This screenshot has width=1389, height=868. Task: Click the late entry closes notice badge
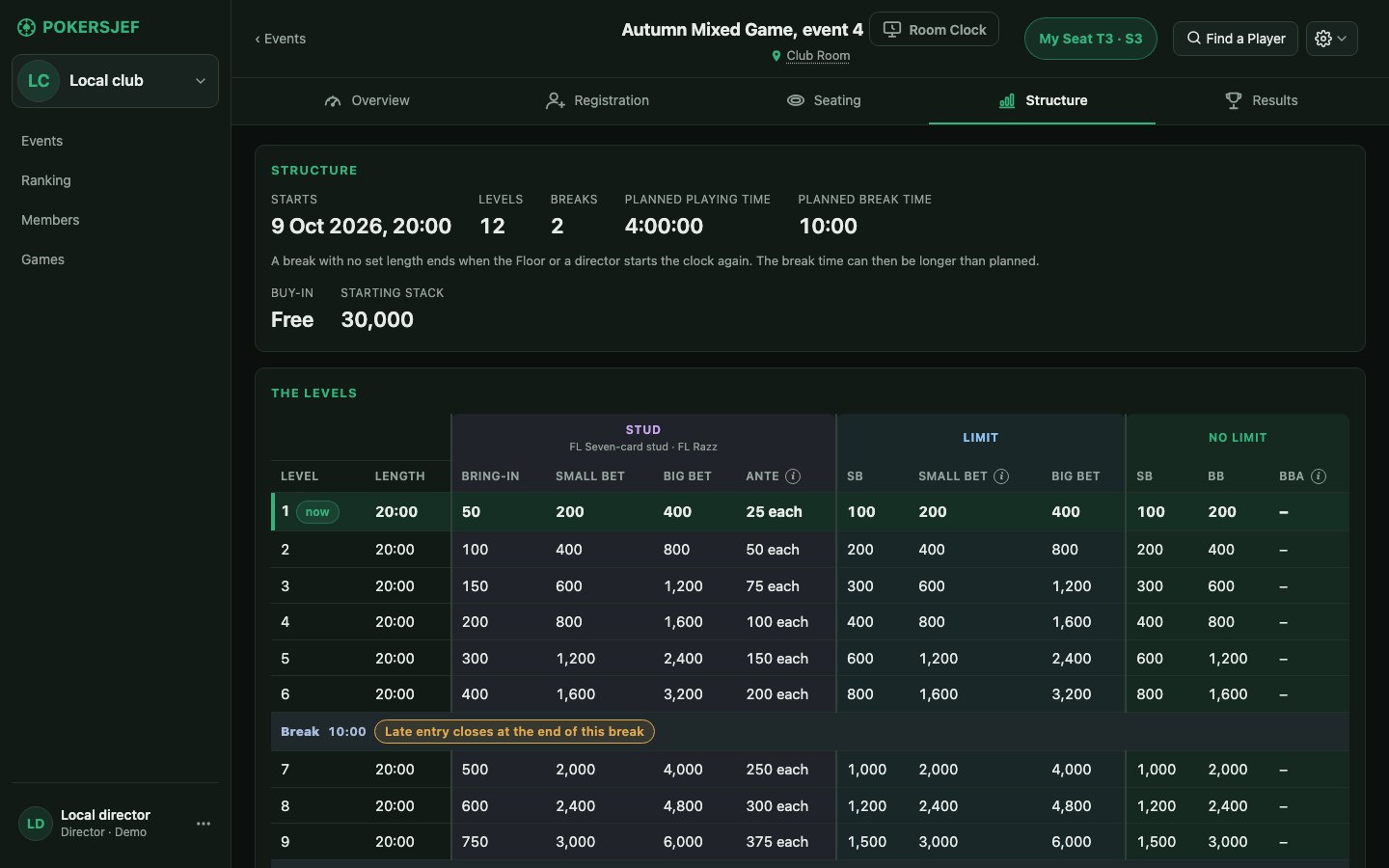(x=514, y=732)
